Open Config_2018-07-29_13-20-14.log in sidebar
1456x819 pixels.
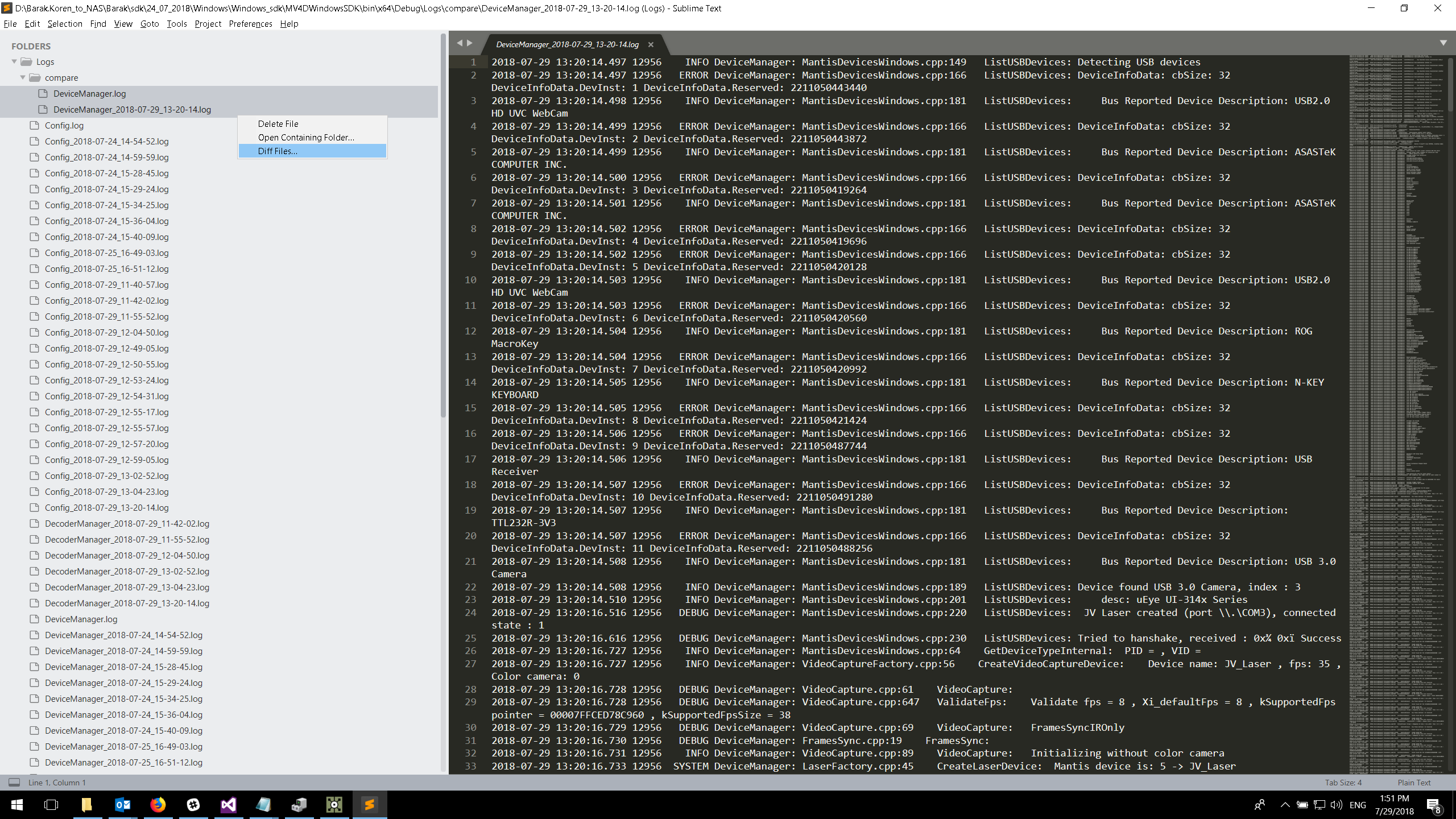106,507
